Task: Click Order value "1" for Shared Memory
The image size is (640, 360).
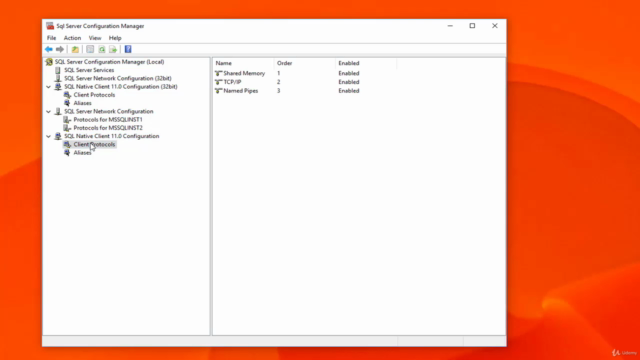Action: [x=279, y=73]
